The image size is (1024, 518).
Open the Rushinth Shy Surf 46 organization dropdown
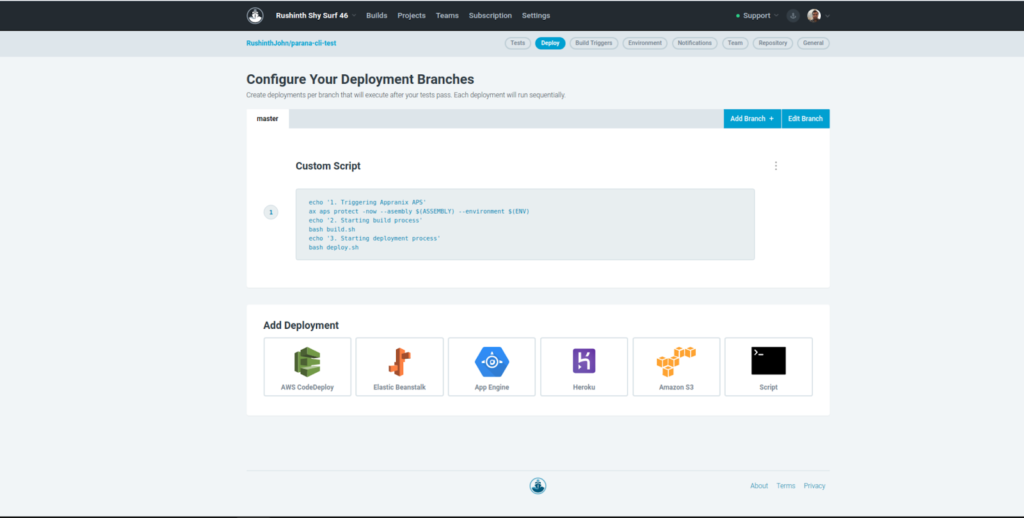315,16
